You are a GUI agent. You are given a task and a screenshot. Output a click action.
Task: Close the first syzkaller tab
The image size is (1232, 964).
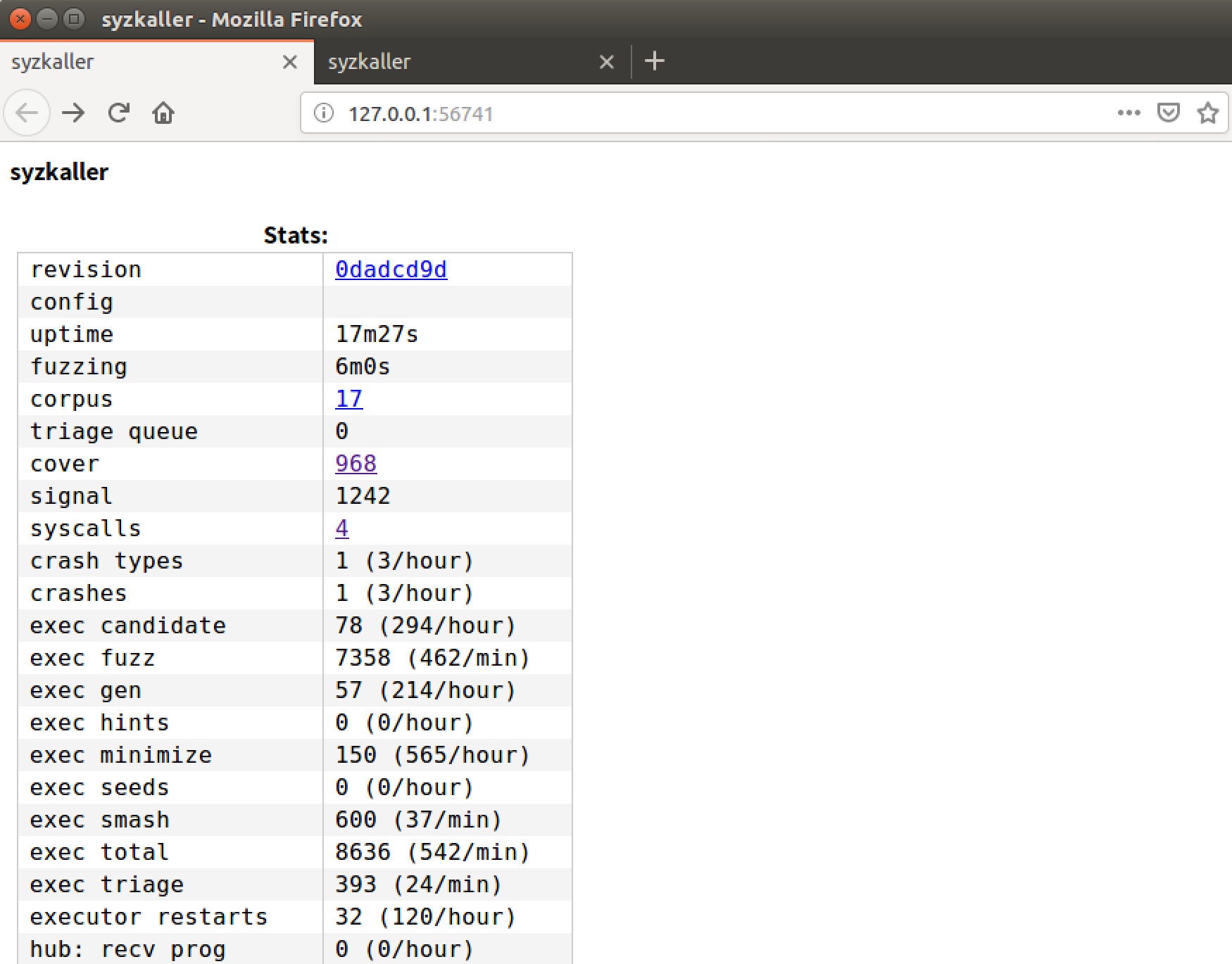point(289,62)
